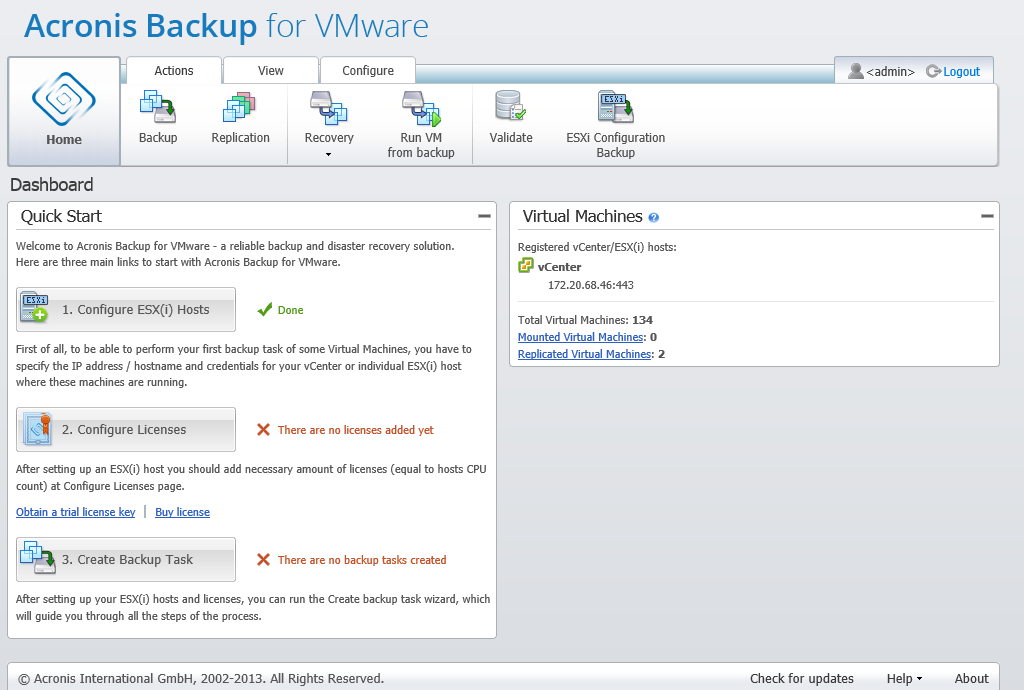Open ESXi Configuration Backup
This screenshot has height=690, width=1024.
615,107
